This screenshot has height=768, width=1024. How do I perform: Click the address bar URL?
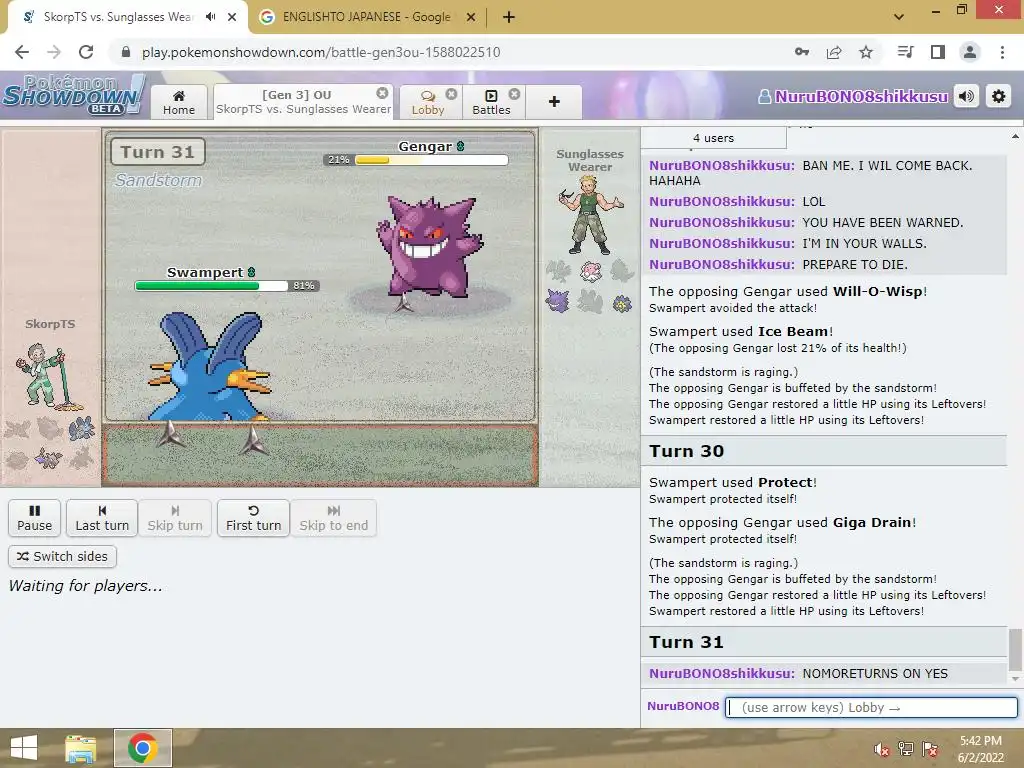coord(321,52)
